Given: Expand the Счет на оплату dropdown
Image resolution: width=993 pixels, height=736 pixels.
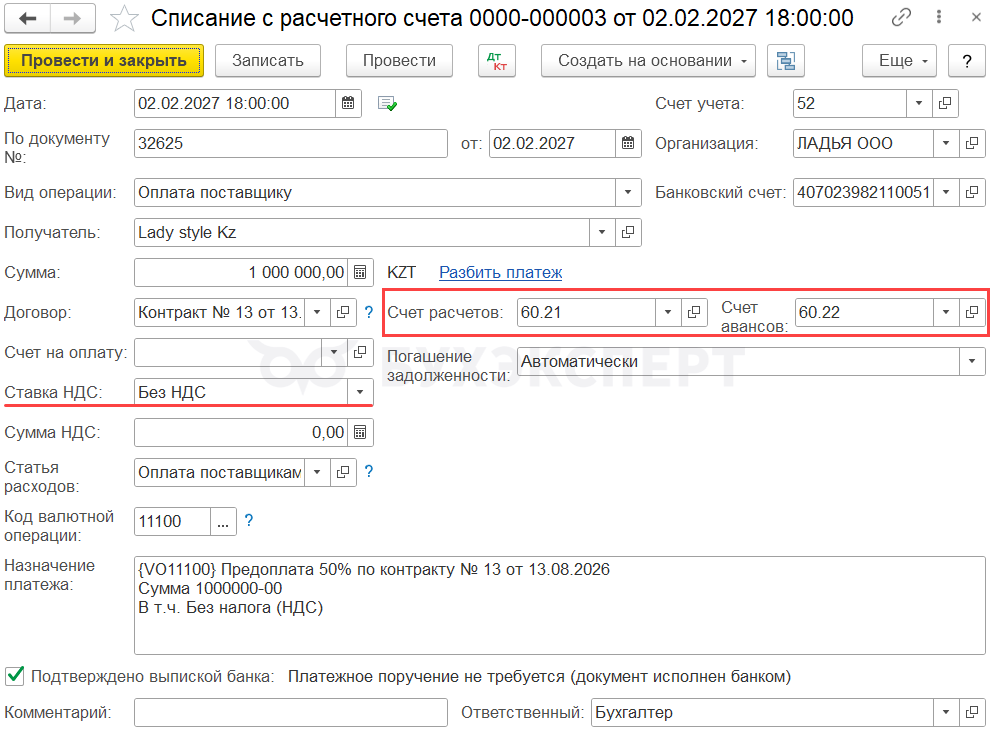Looking at the screenshot, I should pos(334,352).
